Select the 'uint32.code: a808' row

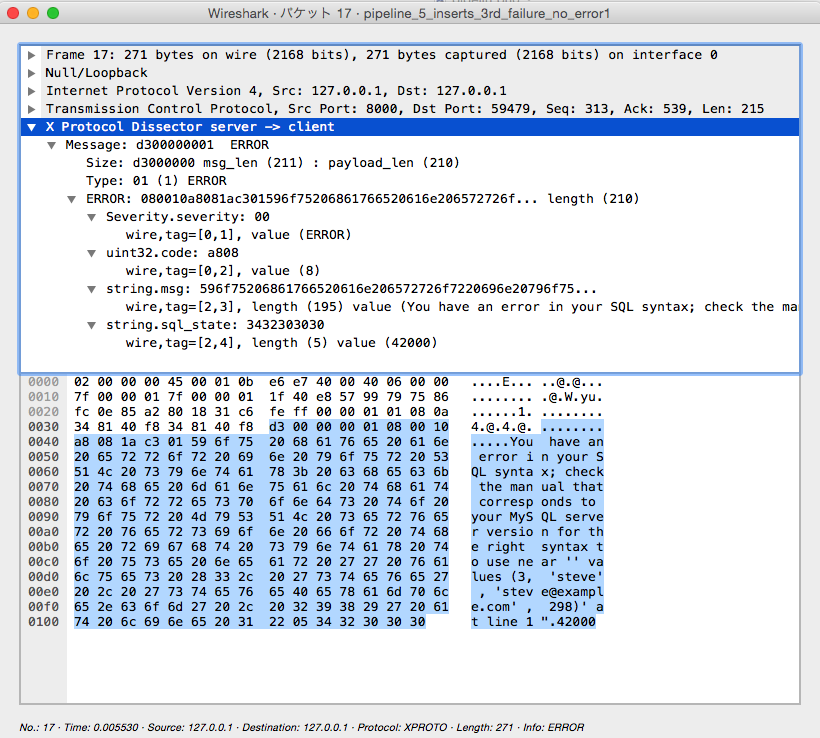[410, 253]
